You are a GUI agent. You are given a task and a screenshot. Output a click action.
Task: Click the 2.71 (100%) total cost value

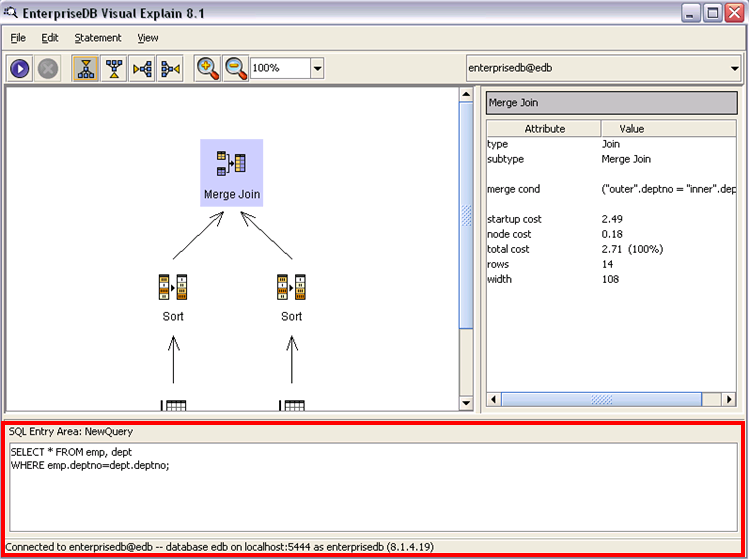click(632, 249)
